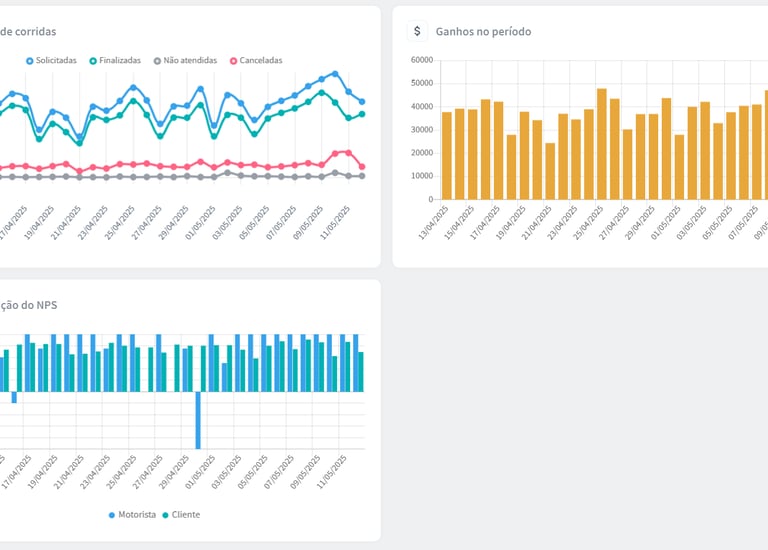Image resolution: width=768 pixels, height=550 pixels.
Task: Click the Ganhos no período title
Action: [483, 31]
